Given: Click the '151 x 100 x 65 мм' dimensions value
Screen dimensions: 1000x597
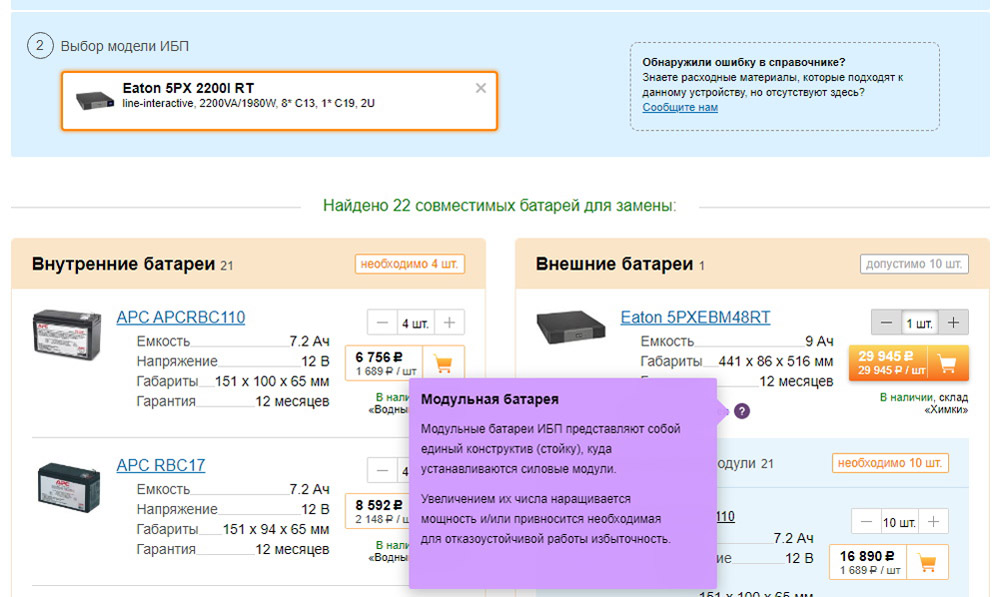Looking at the screenshot, I should [272, 381].
